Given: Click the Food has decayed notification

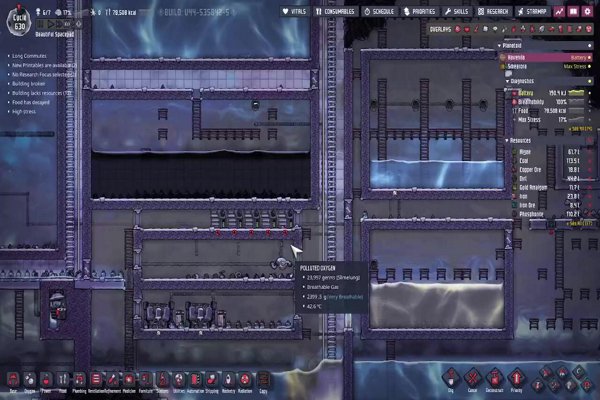Looking at the screenshot, I should (x=31, y=103).
